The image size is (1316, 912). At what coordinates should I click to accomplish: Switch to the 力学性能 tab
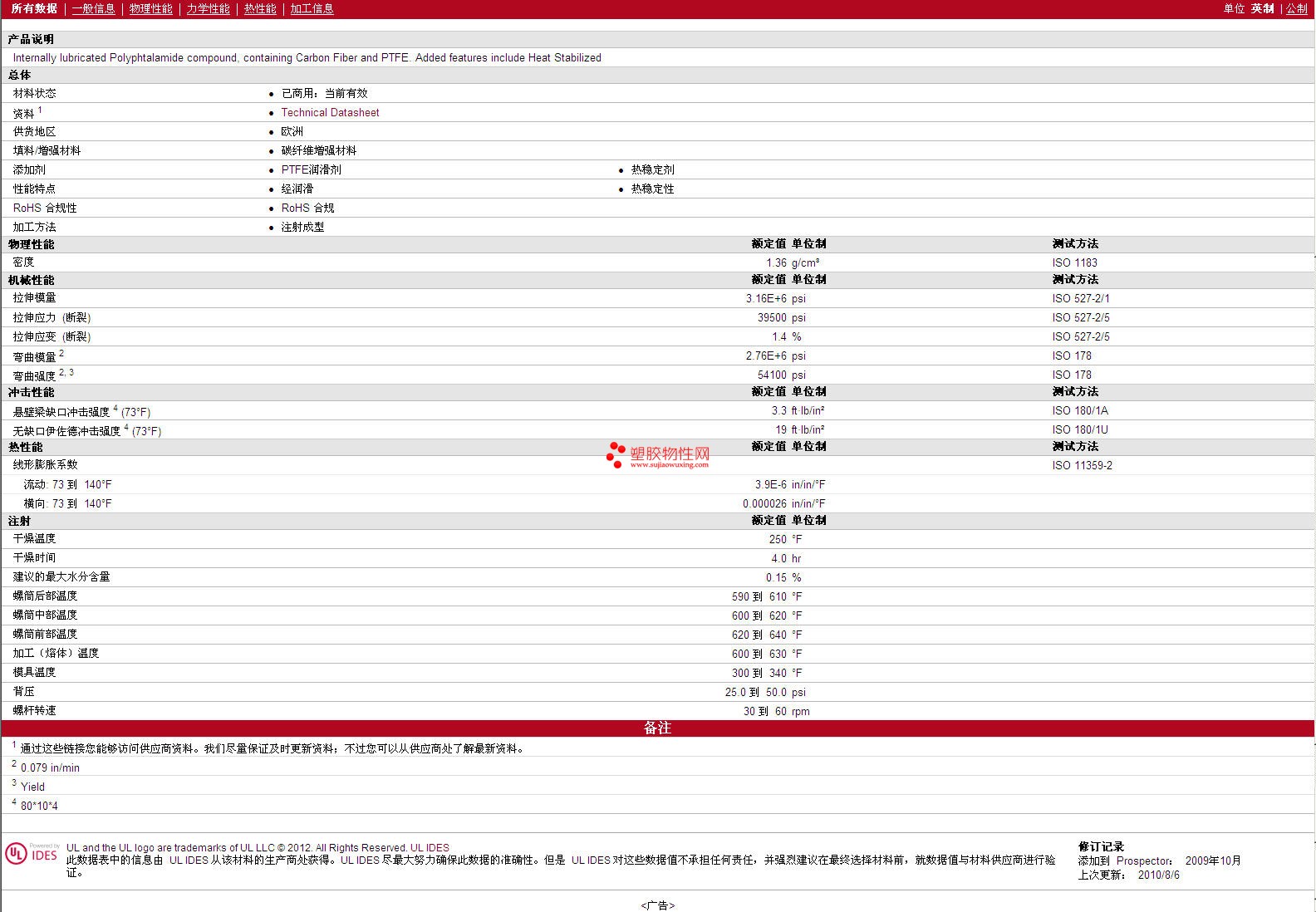coord(208,8)
